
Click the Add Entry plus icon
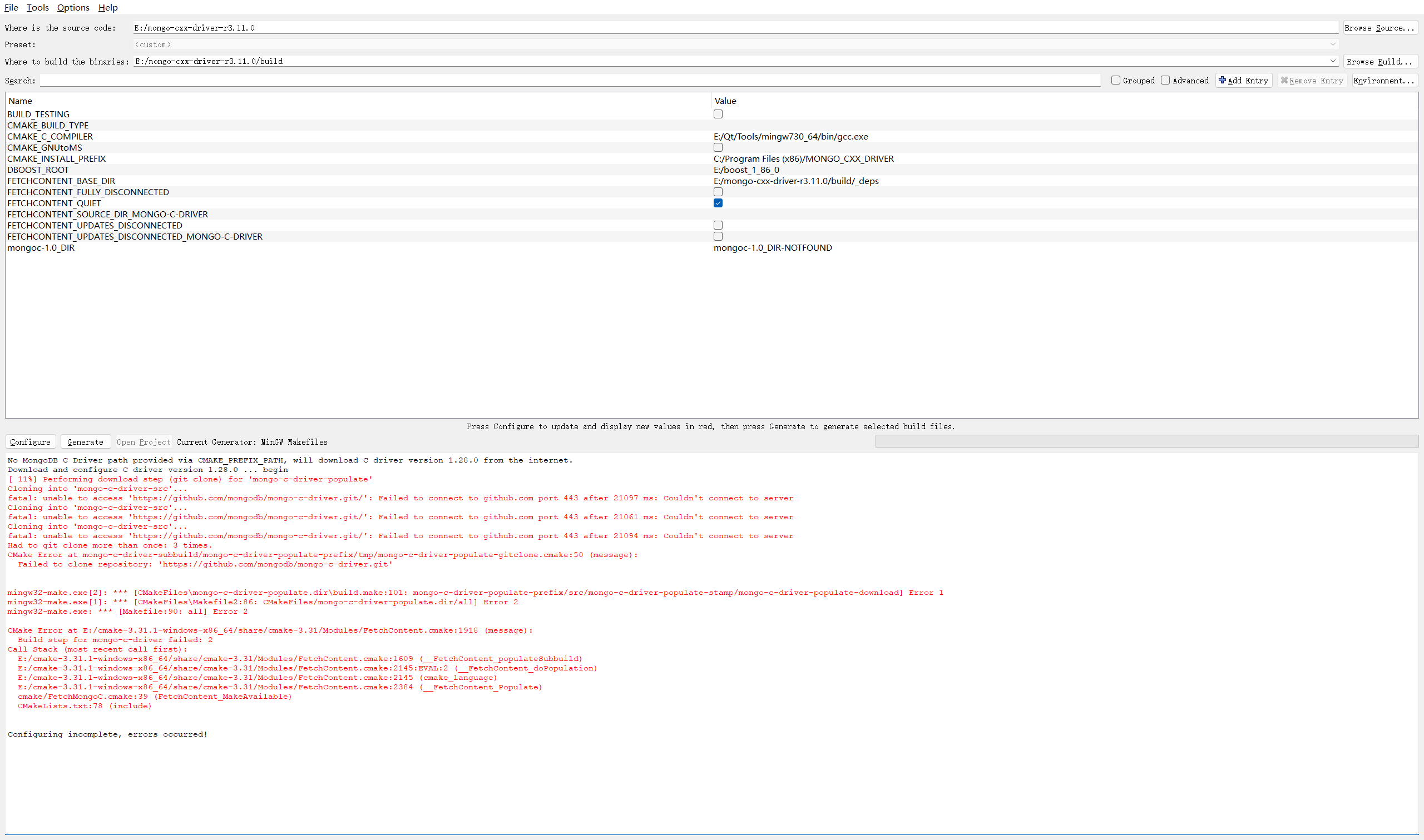click(1222, 81)
